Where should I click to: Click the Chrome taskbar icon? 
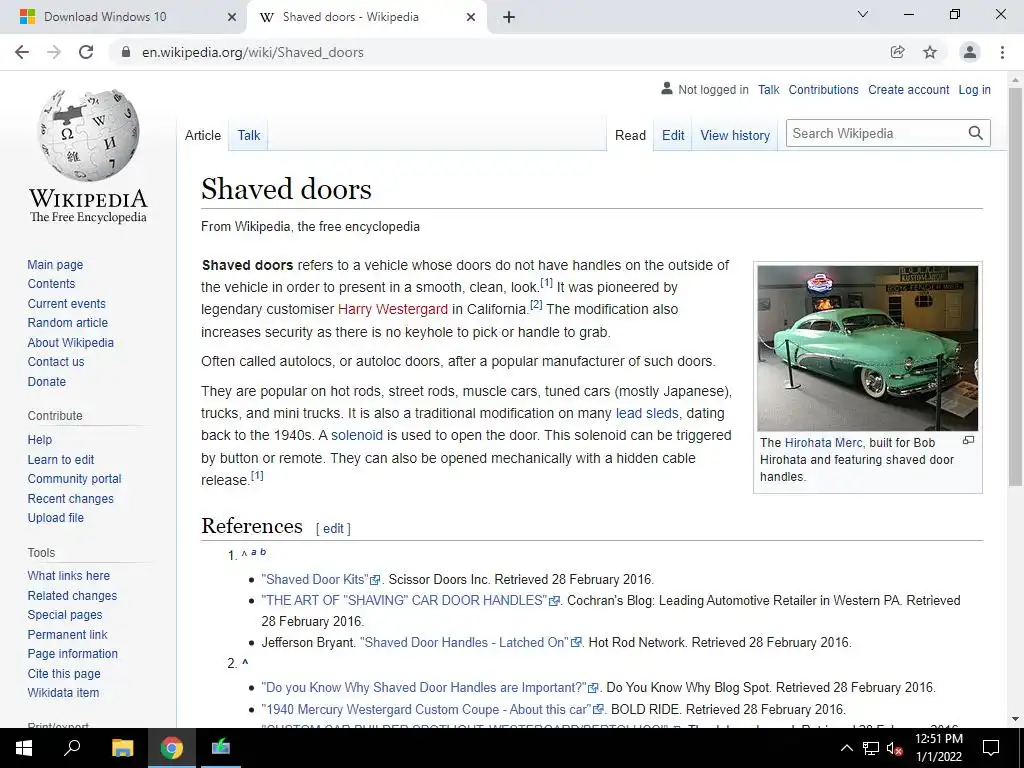pyautogui.click(x=172, y=748)
